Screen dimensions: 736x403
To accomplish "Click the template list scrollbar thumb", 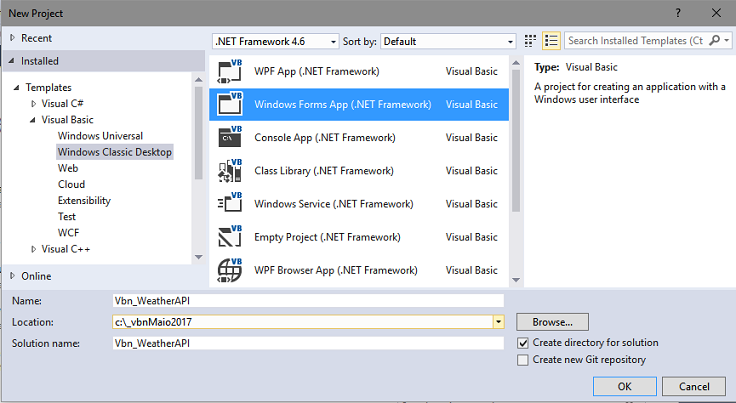I will (516, 141).
